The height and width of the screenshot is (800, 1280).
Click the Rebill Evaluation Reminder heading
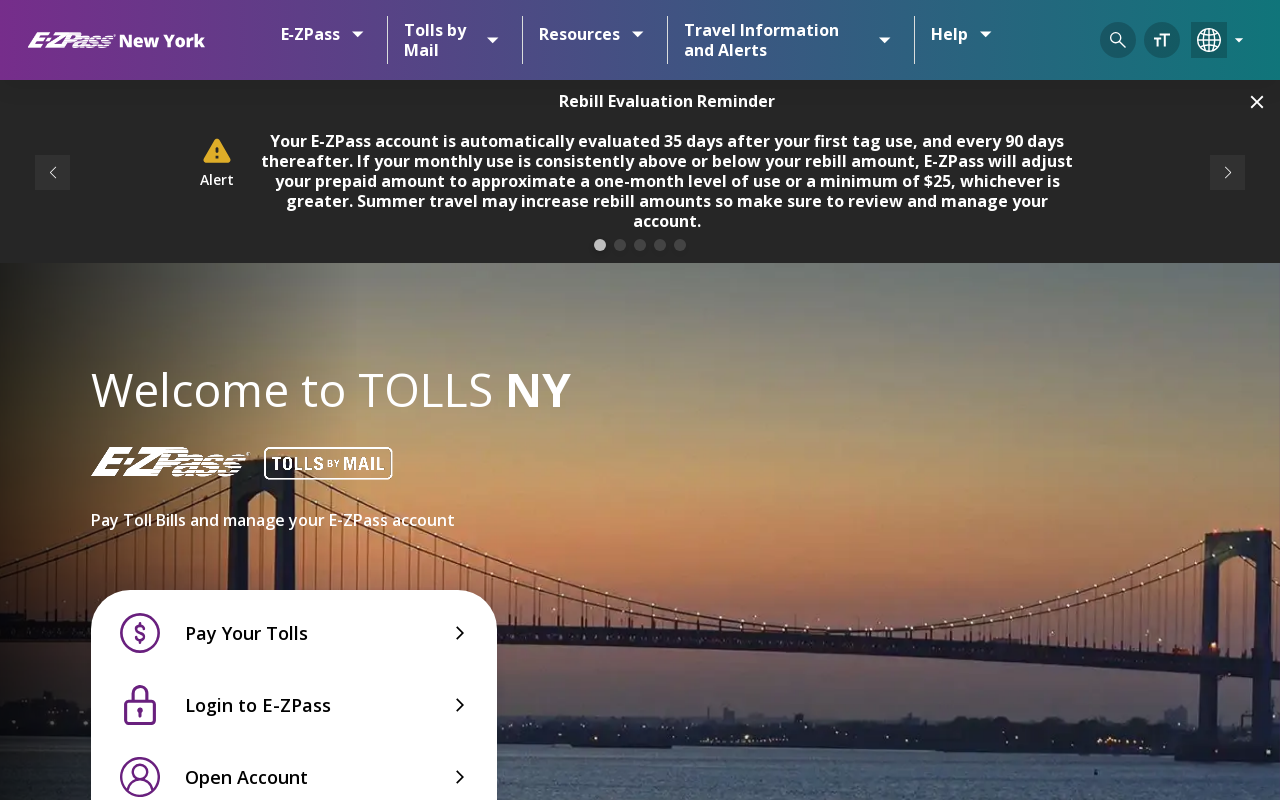667,101
